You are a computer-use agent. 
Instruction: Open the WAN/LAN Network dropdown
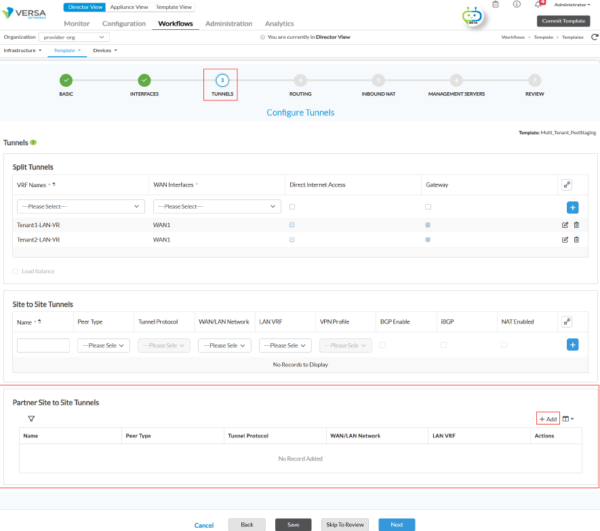[225, 345]
